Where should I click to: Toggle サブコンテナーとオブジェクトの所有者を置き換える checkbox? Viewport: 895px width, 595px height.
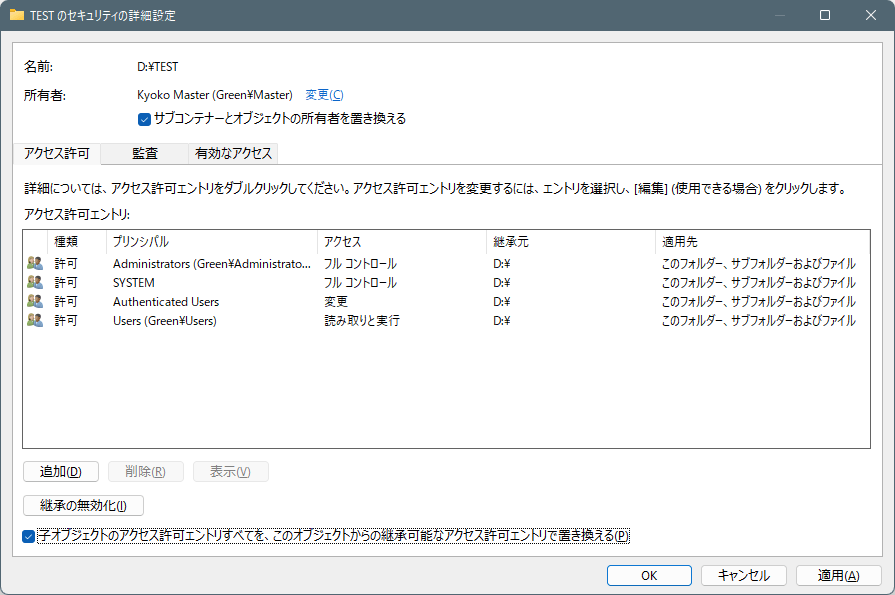point(144,119)
